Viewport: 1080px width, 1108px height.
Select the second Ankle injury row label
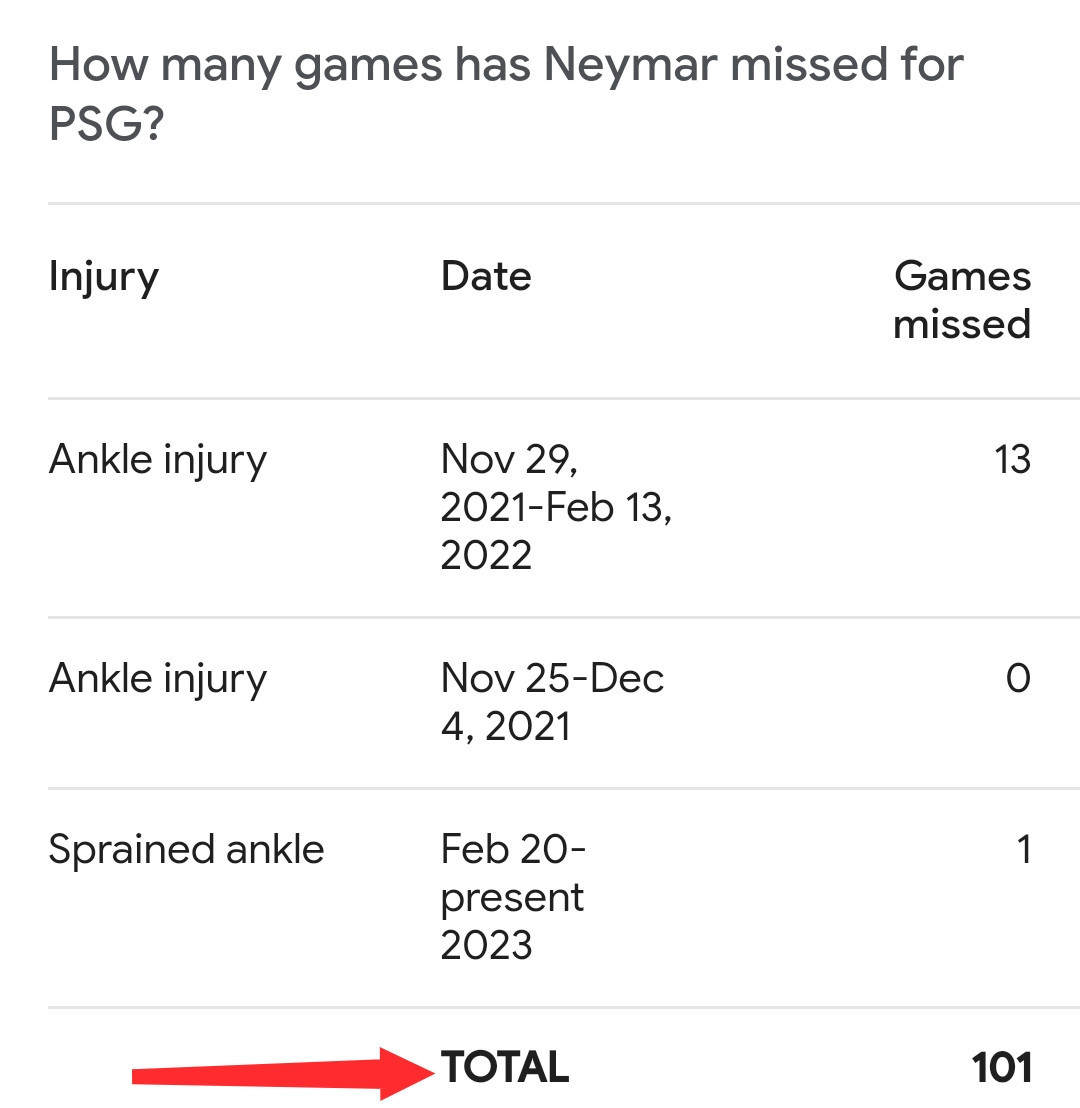coord(158,680)
